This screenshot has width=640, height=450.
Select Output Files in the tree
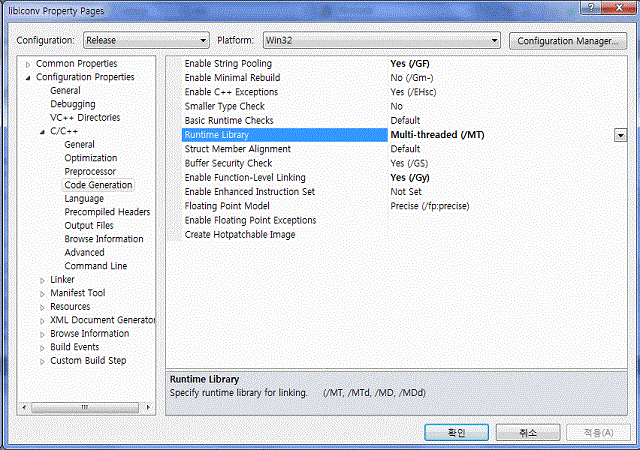(x=89, y=225)
